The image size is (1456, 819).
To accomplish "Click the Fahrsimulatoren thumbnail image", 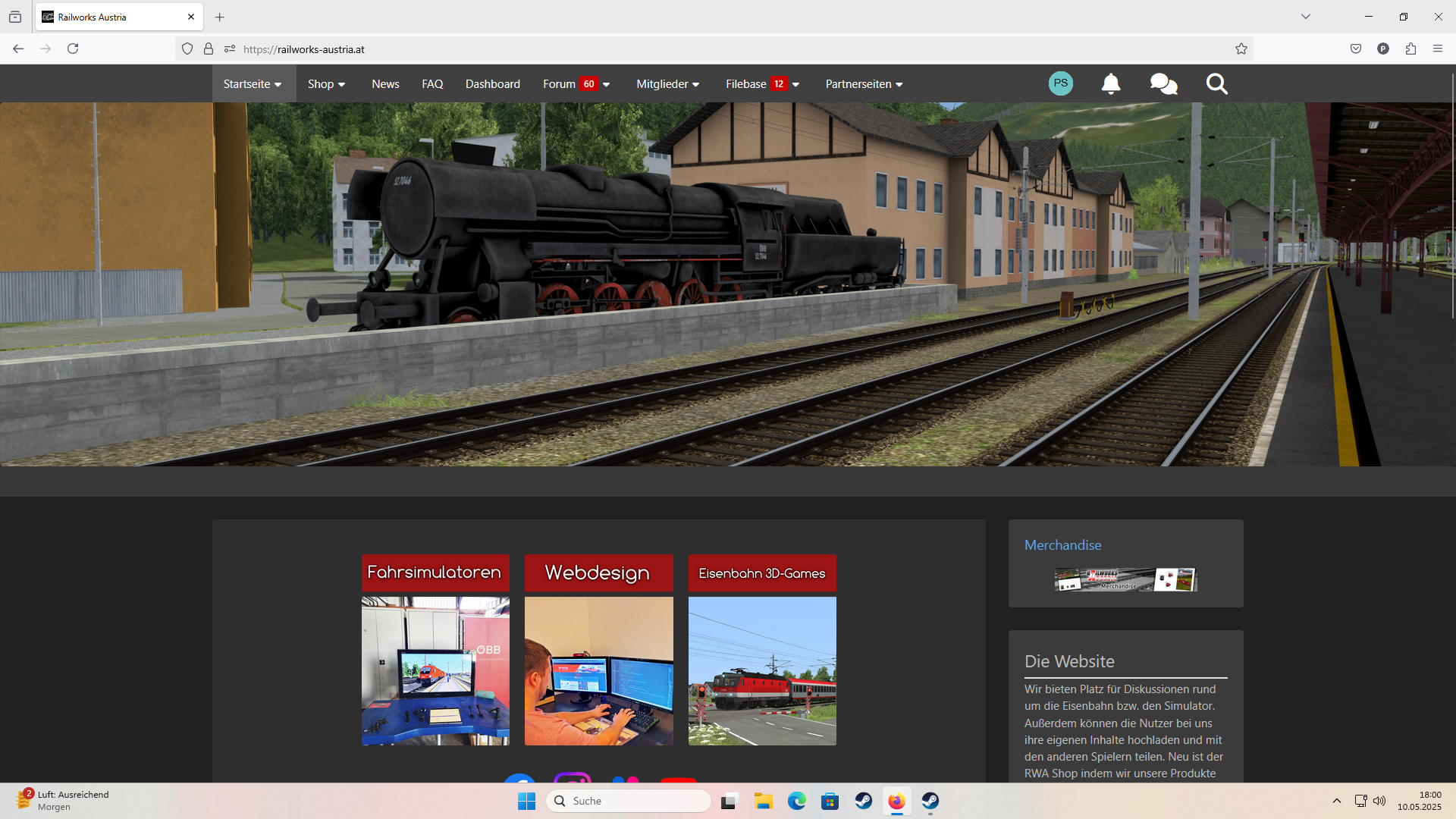I will click(x=435, y=670).
